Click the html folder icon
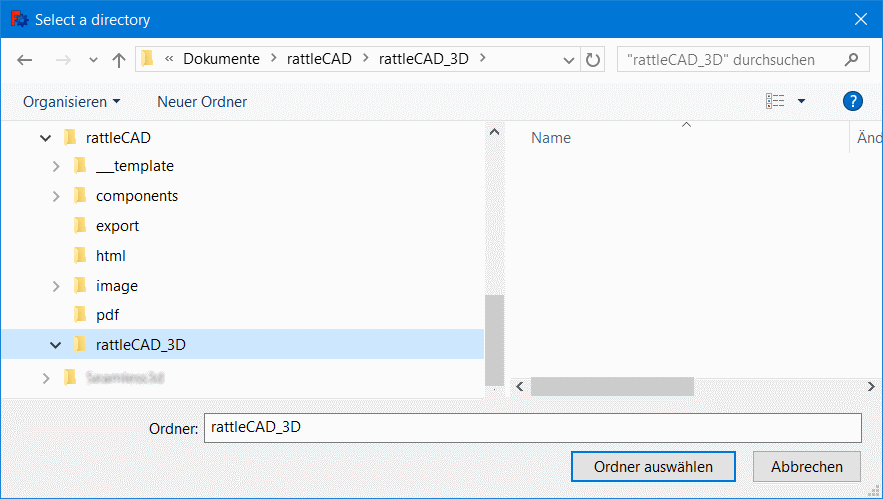This screenshot has width=883, height=499. (81, 255)
